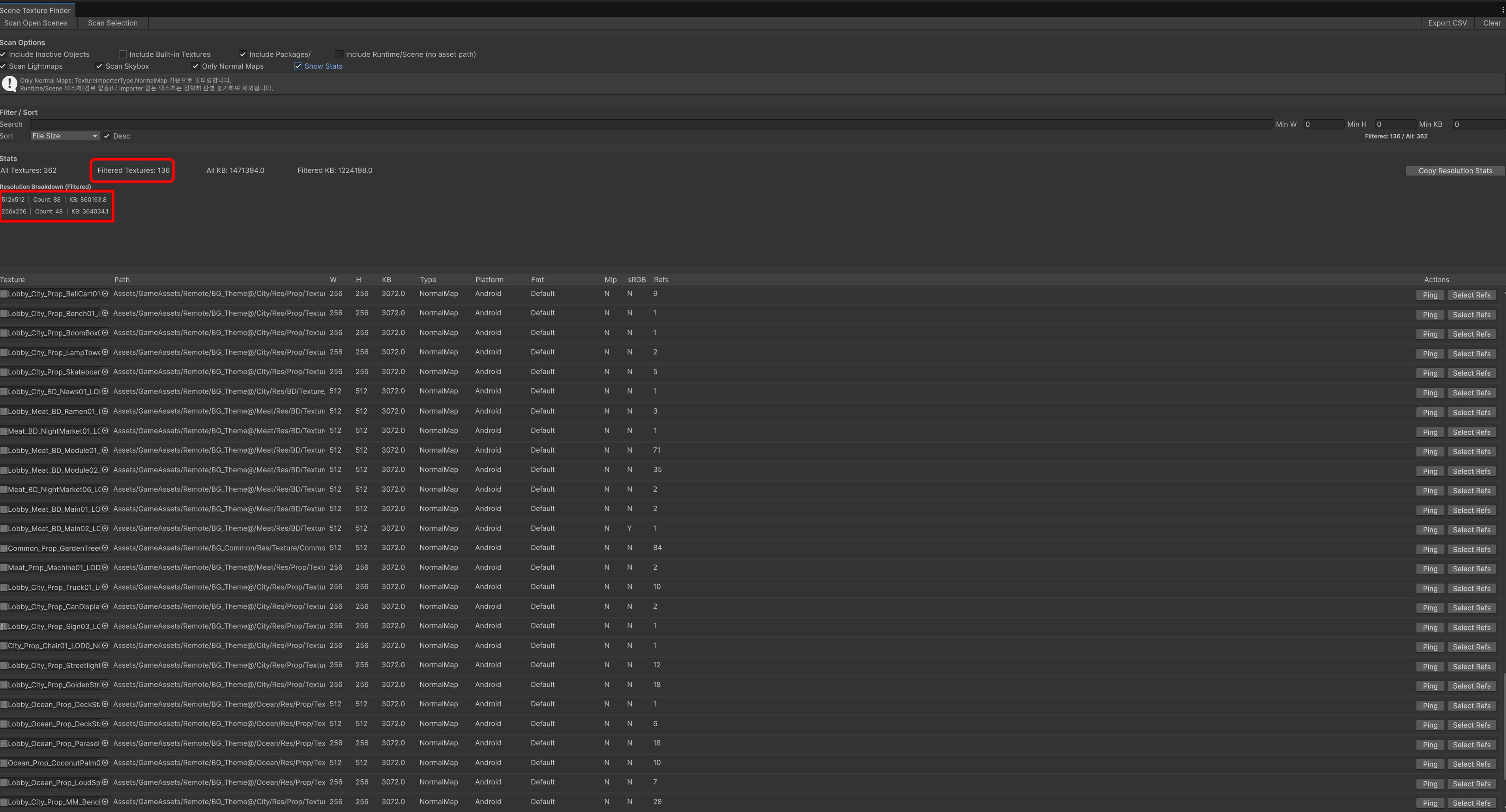Viewport: 1506px width, 812px height.
Task: Open object picker for Lobby_Meat_BD_Main01 texture
Action: [105, 509]
